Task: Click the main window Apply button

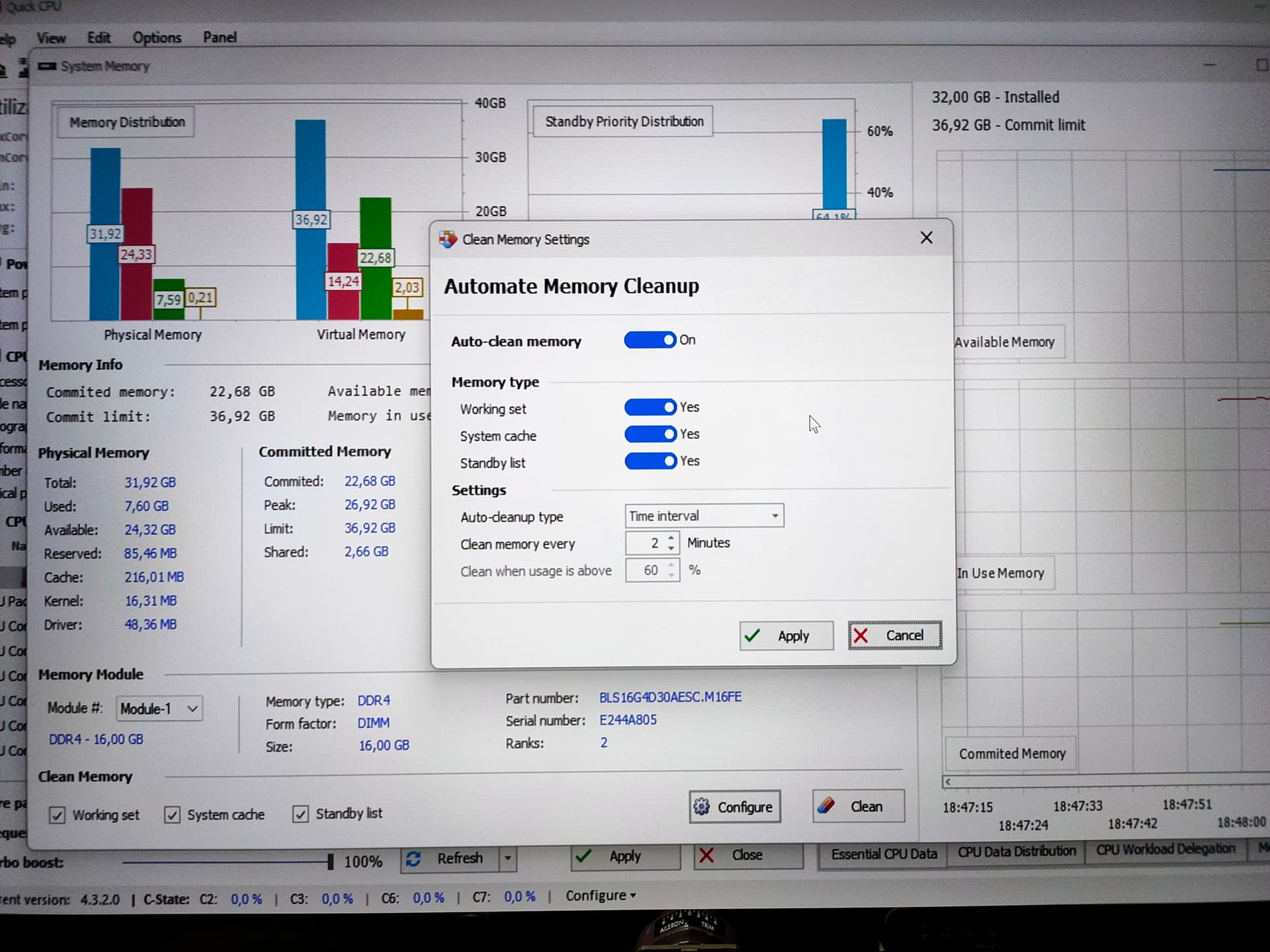Action: click(626, 856)
